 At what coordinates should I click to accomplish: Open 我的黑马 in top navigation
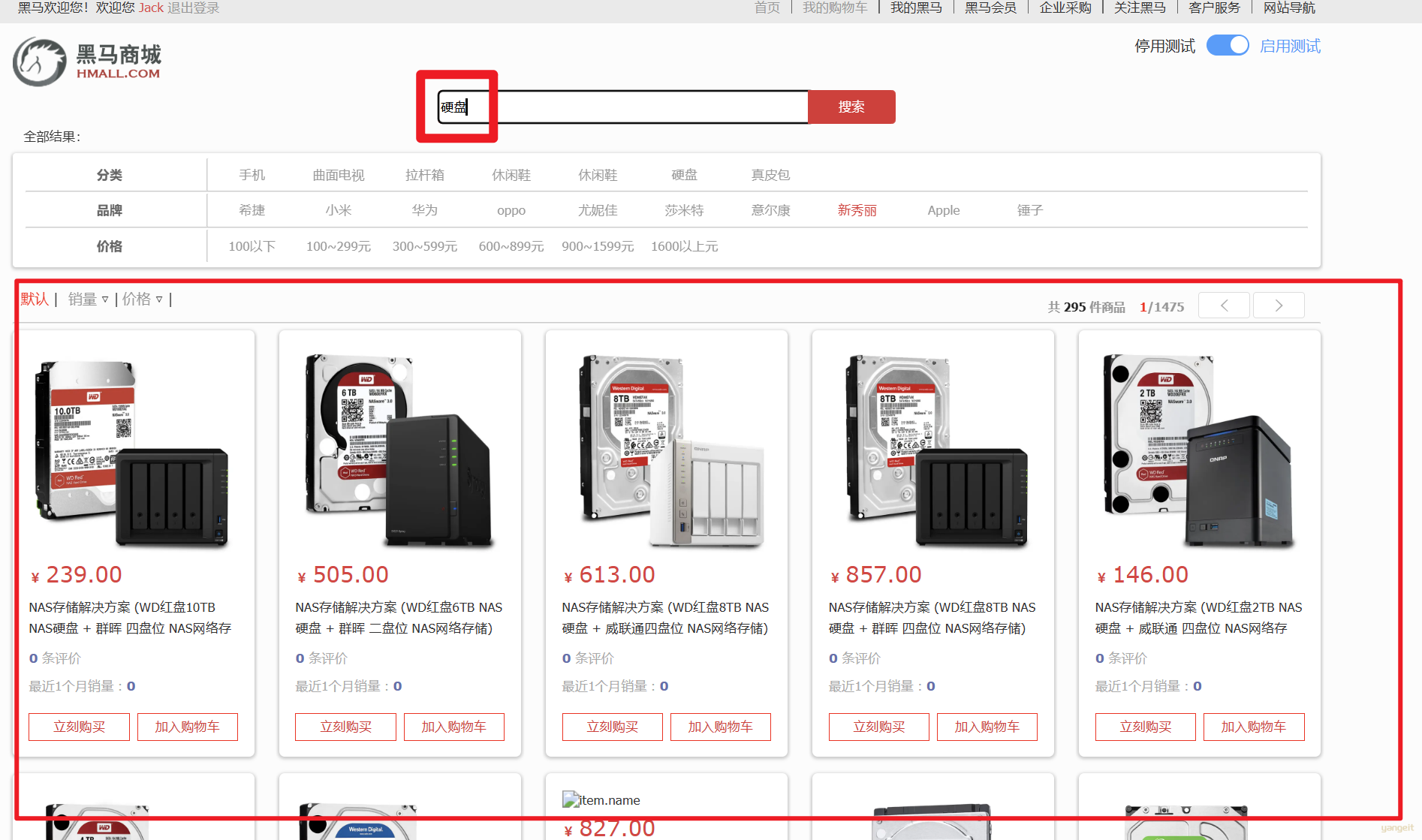(916, 8)
